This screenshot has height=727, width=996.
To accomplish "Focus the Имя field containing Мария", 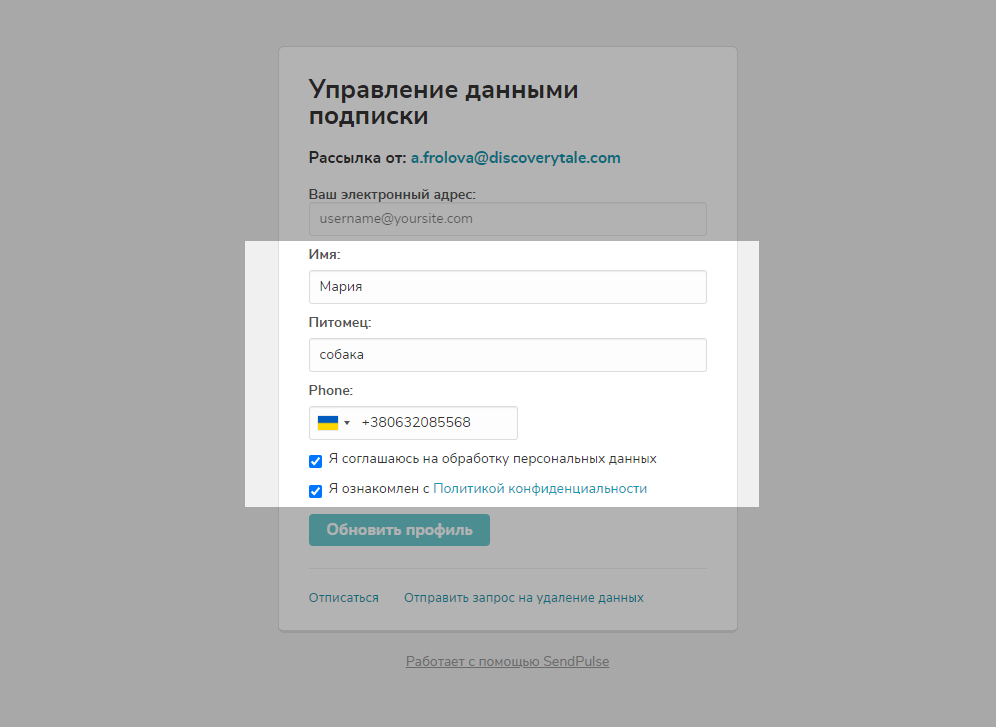I will (x=507, y=287).
